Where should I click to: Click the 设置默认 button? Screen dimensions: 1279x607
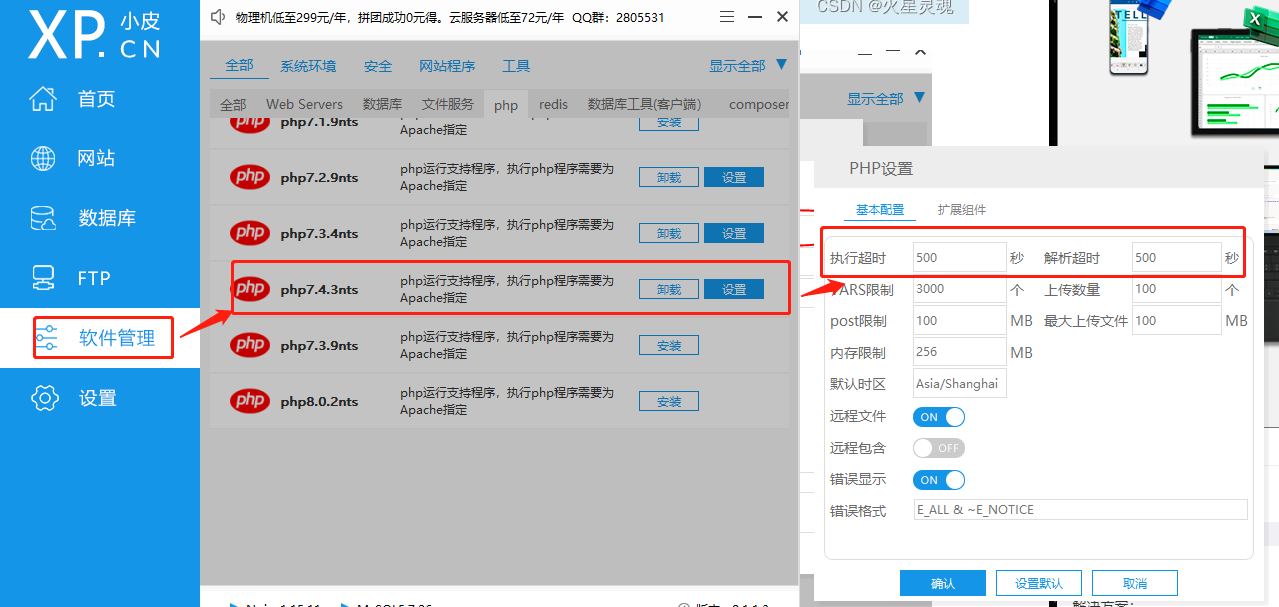point(1039,583)
